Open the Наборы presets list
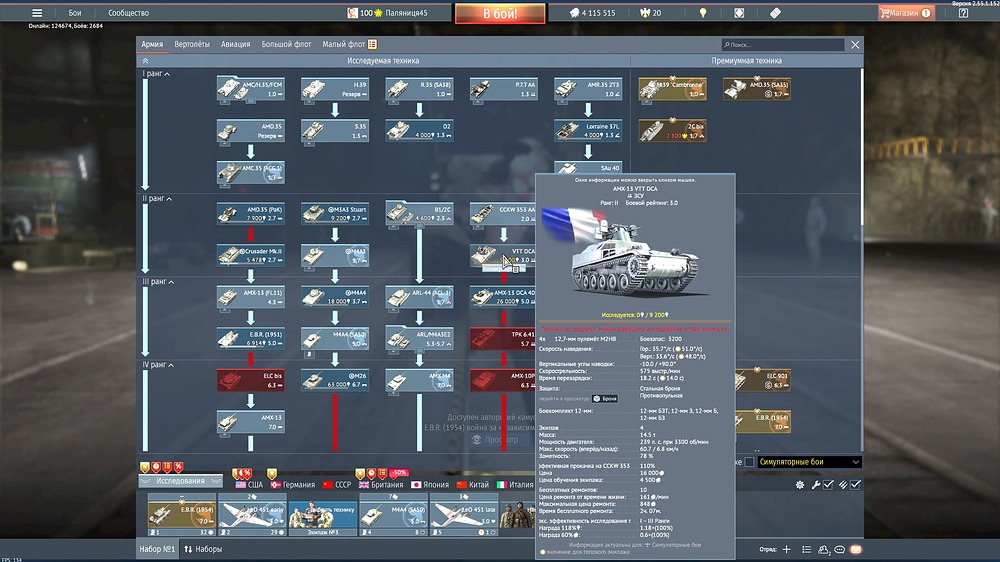 pyautogui.click(x=203, y=549)
